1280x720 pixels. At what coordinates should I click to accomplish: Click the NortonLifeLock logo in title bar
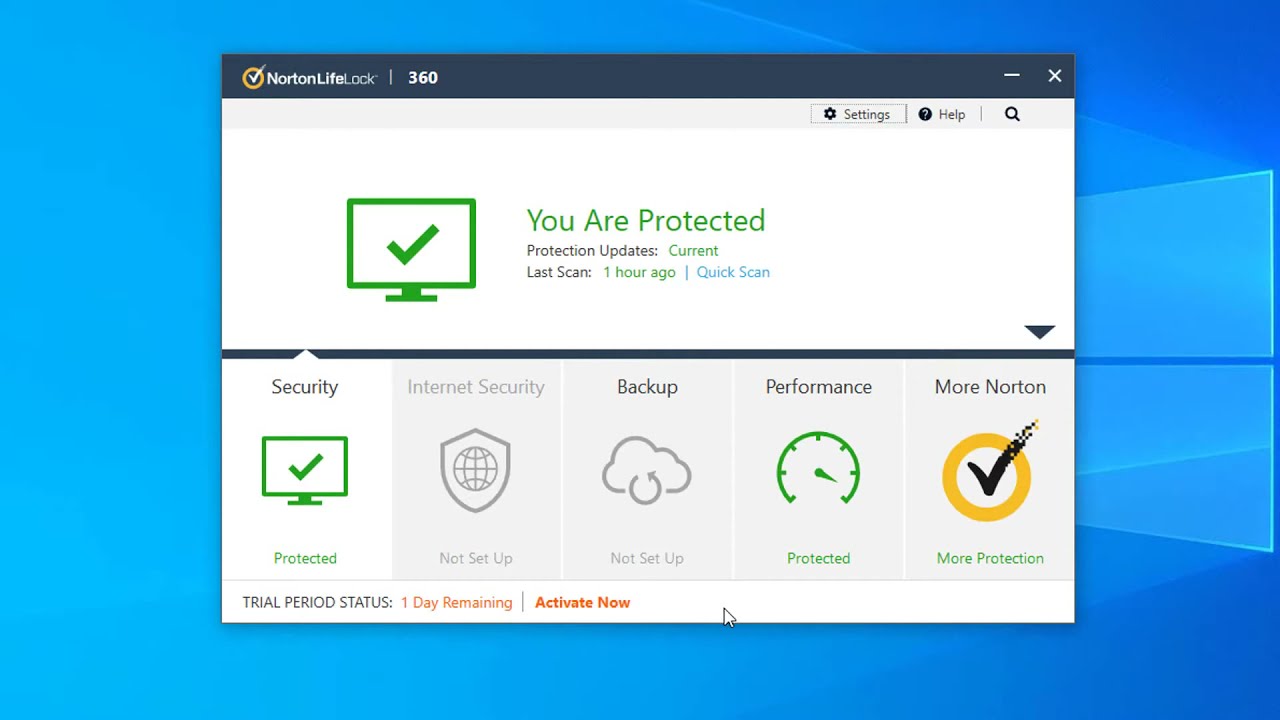pos(309,77)
